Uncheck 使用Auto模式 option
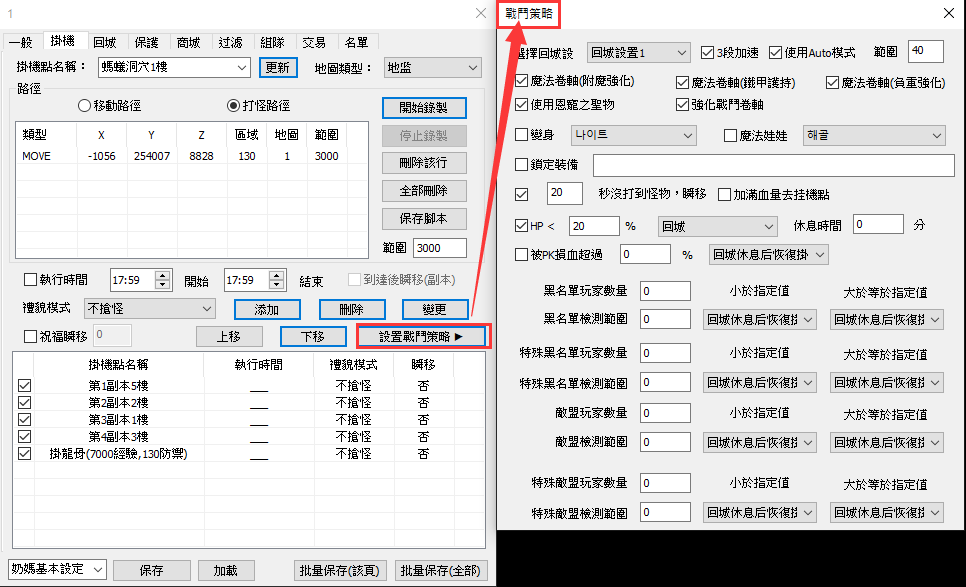Screen dimensions: 966x587 (776, 52)
